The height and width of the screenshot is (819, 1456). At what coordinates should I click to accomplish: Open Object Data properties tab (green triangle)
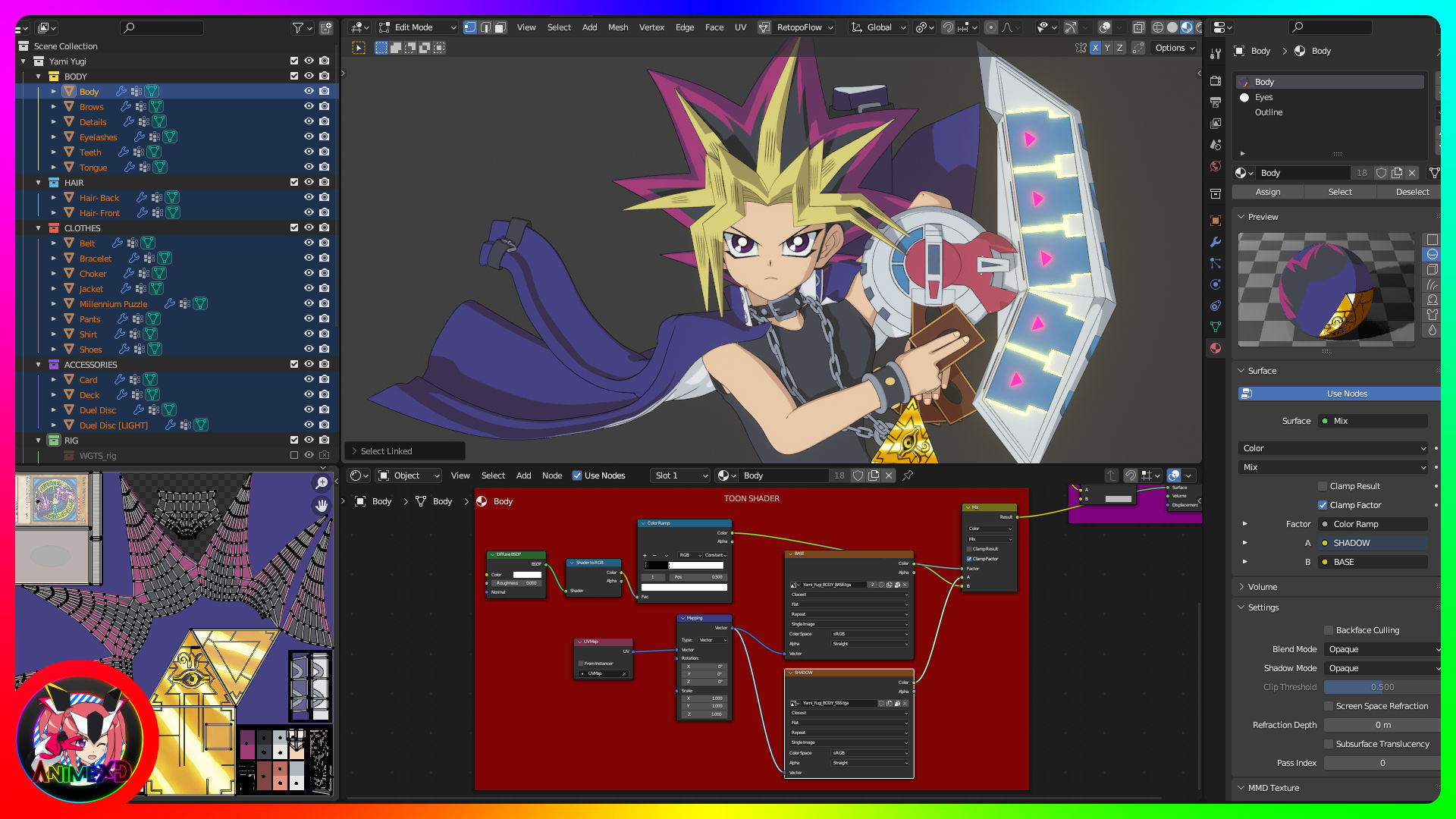pyautogui.click(x=1216, y=327)
